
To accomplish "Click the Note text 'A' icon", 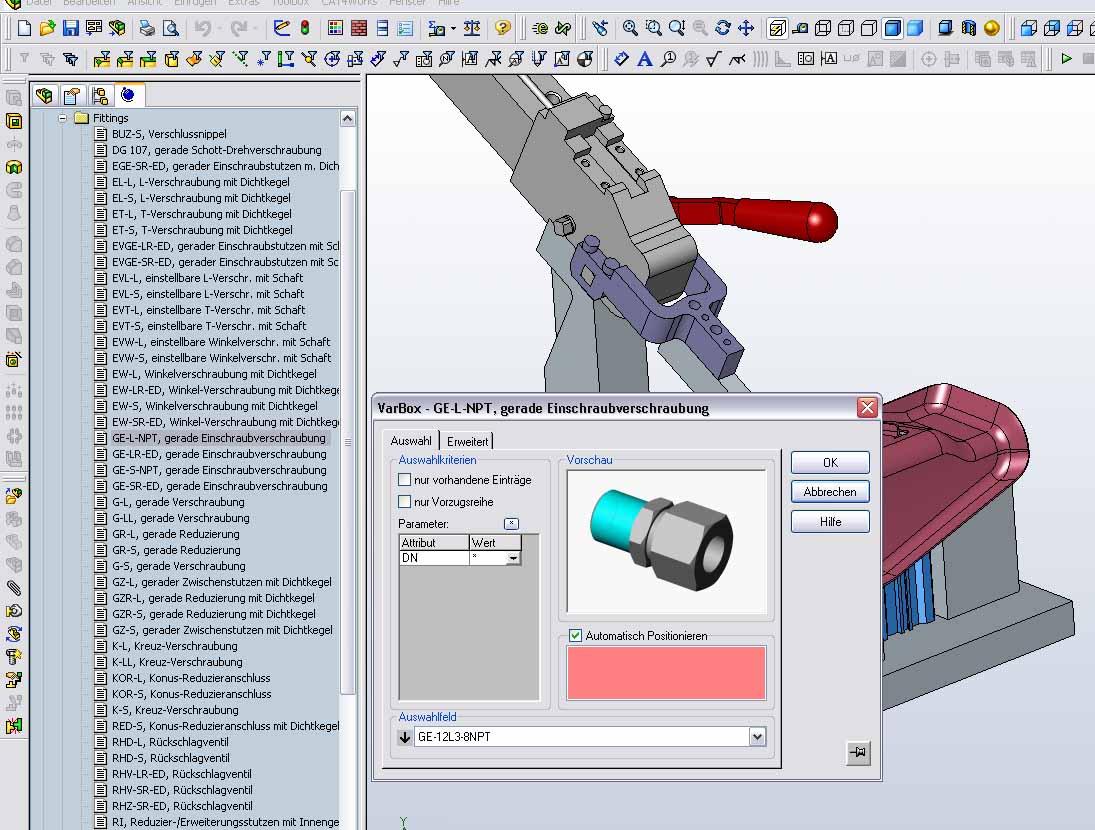I will tap(645, 59).
